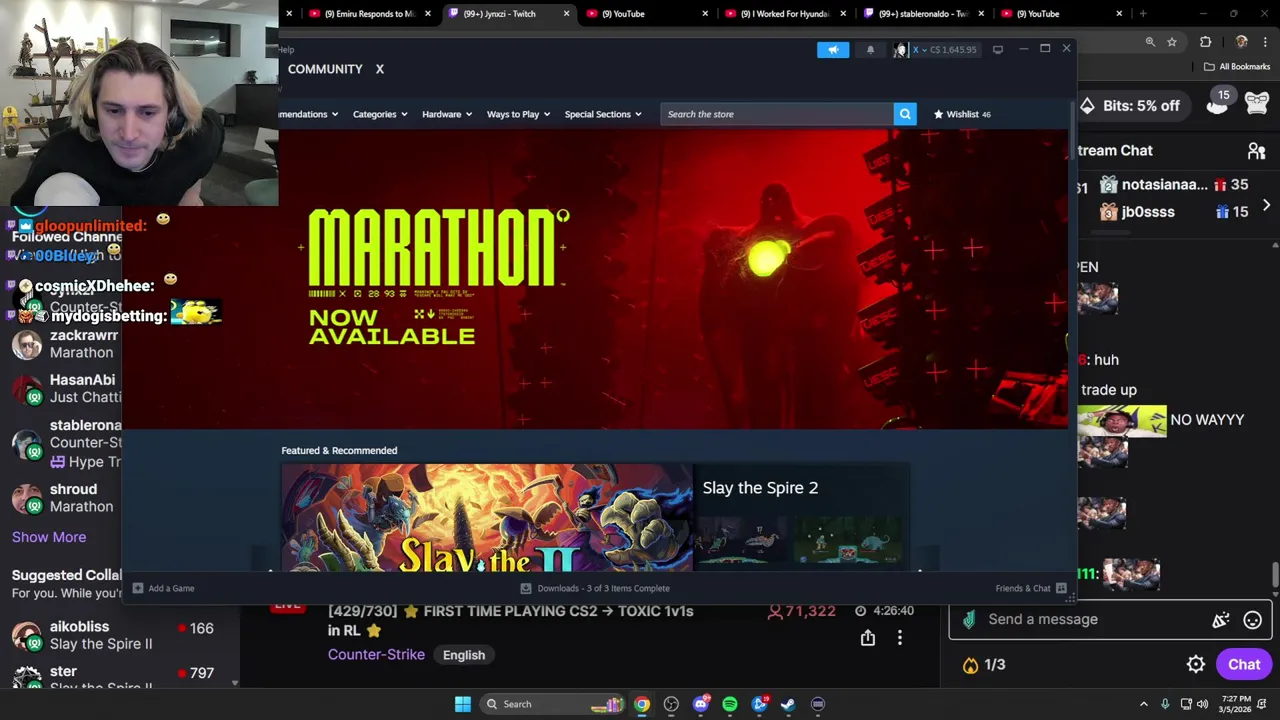Open the Slay the Spire 2 featured image

486,518
